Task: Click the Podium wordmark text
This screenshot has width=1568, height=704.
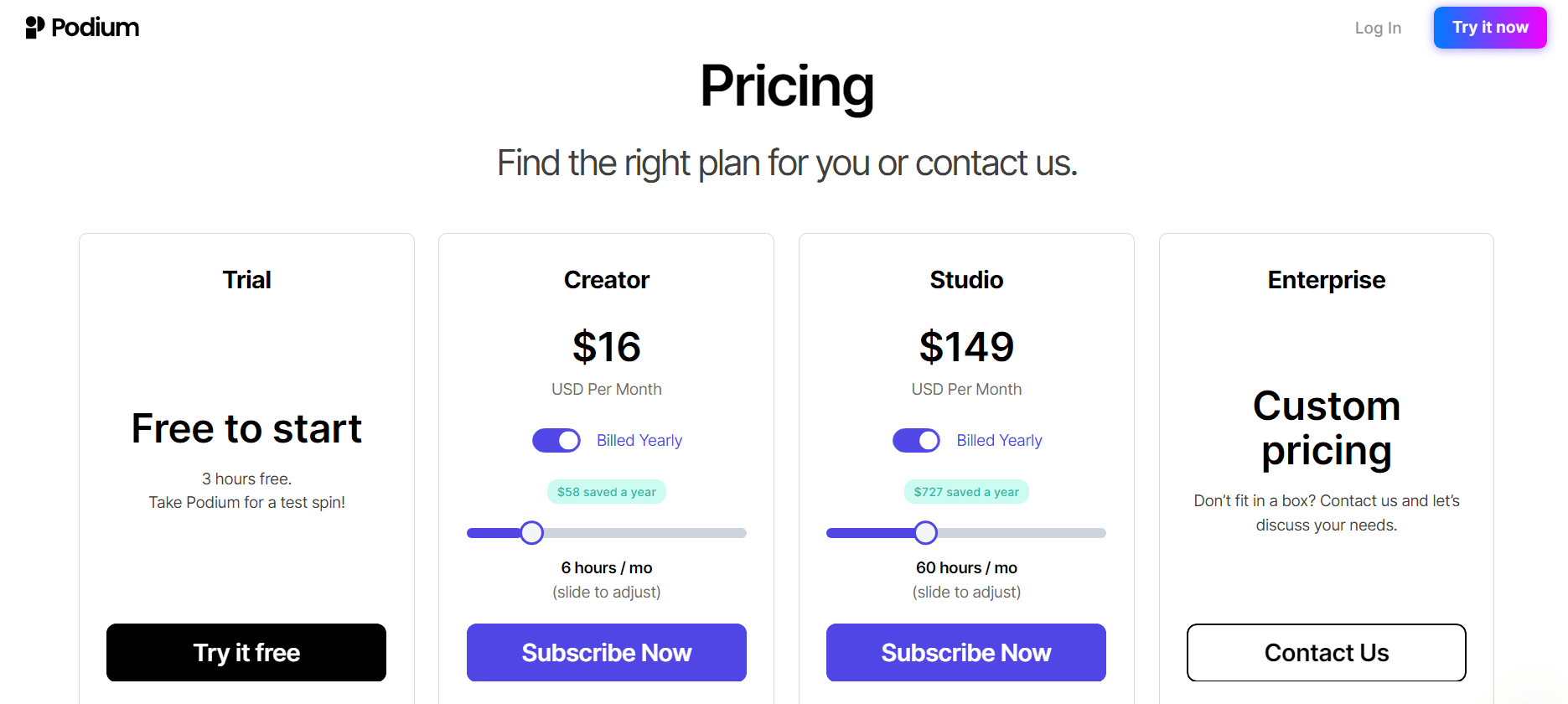Action: tap(96, 28)
